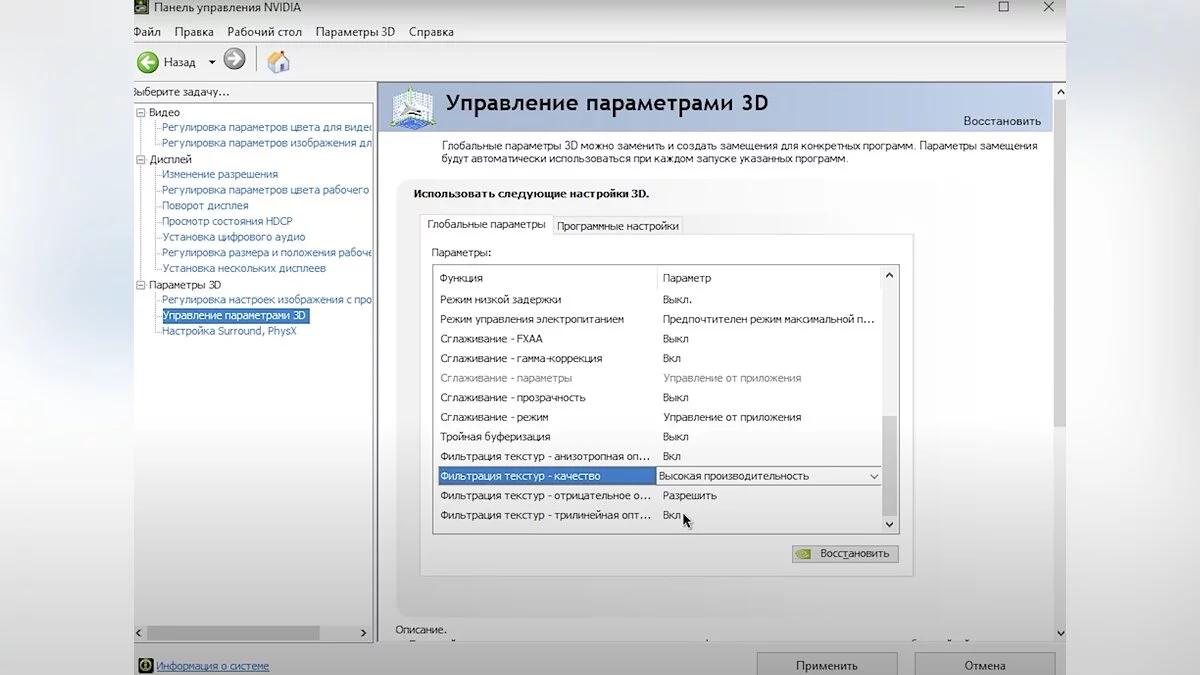Open the Правка menu
The height and width of the screenshot is (675, 1200).
click(x=194, y=32)
